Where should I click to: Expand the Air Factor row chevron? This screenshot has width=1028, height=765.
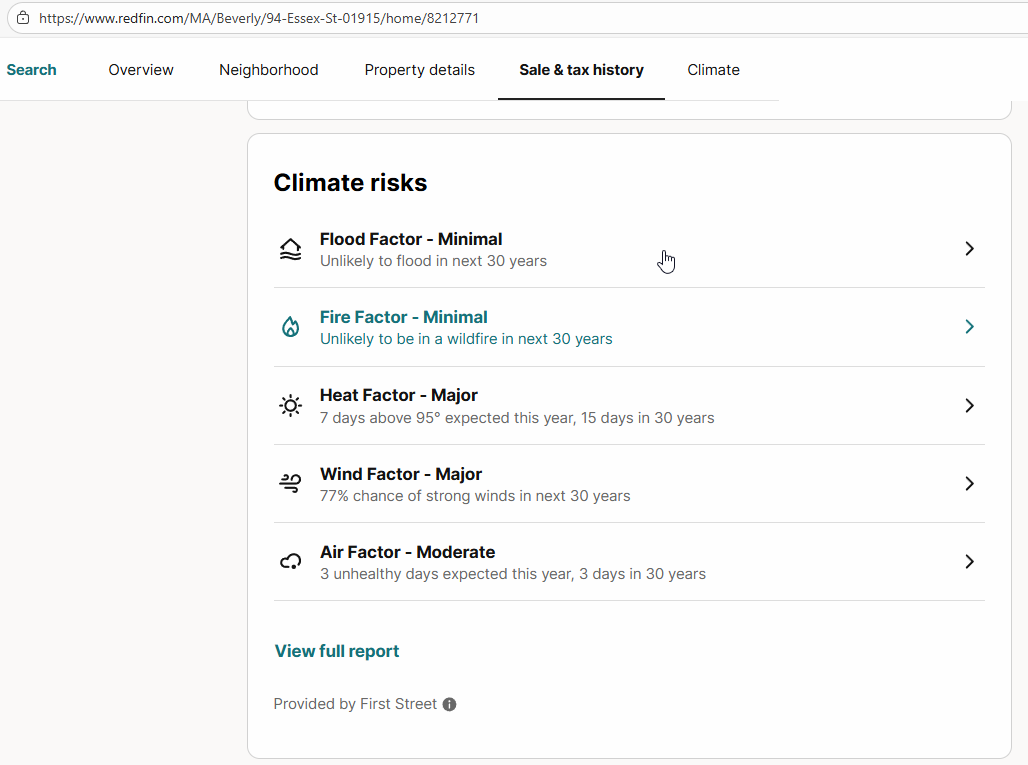pos(968,561)
